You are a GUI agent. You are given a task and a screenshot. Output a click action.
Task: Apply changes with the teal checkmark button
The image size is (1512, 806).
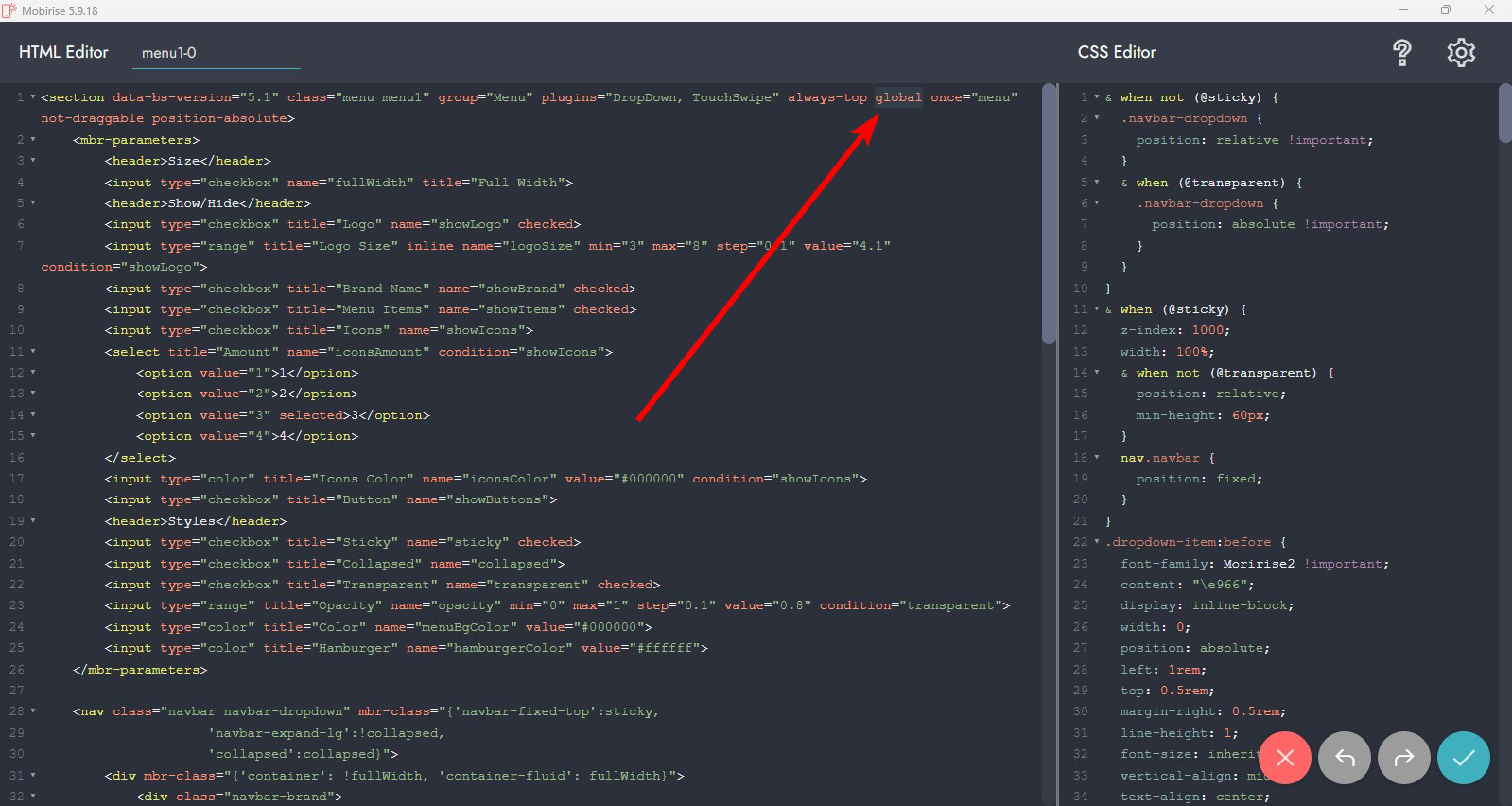[1464, 758]
